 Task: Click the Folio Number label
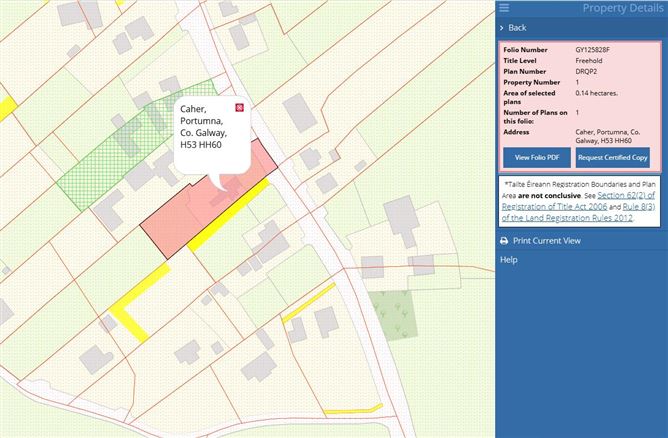click(x=525, y=50)
